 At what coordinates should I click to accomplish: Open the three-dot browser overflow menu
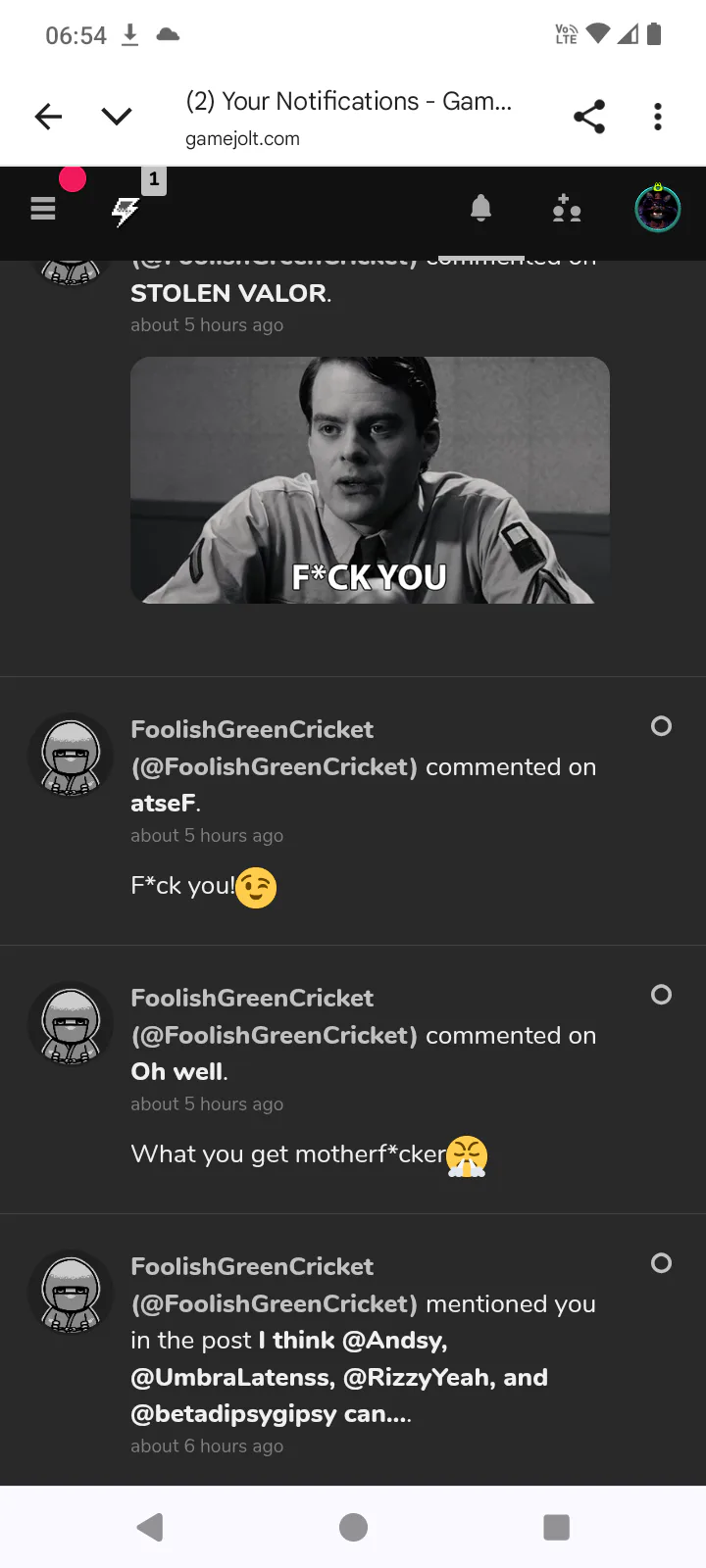pyautogui.click(x=658, y=117)
